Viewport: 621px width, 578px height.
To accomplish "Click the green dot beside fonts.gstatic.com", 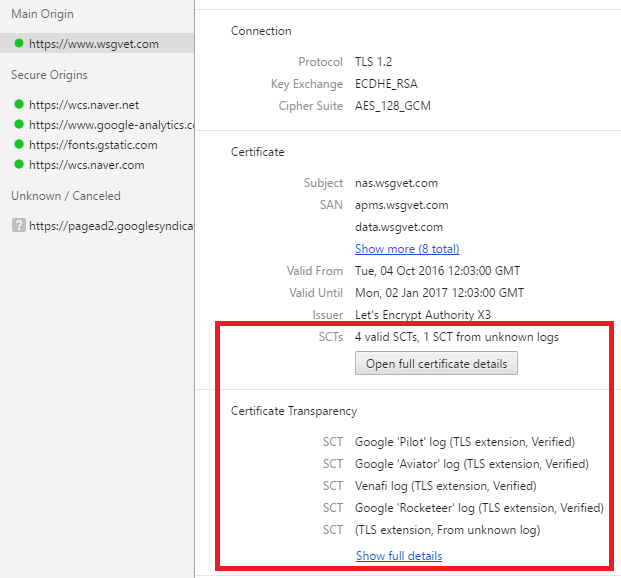I will 19,145.
